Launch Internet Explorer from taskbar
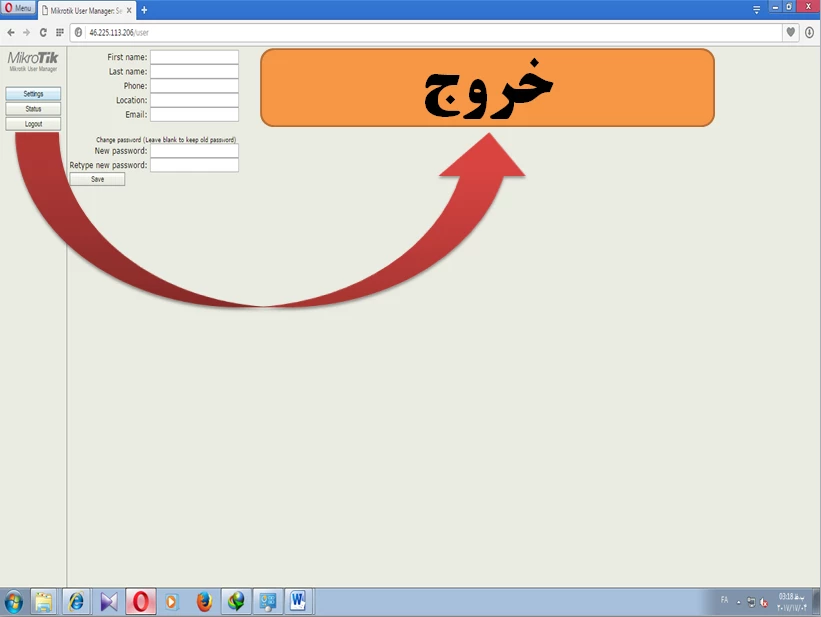821x617 pixels. click(x=75, y=602)
